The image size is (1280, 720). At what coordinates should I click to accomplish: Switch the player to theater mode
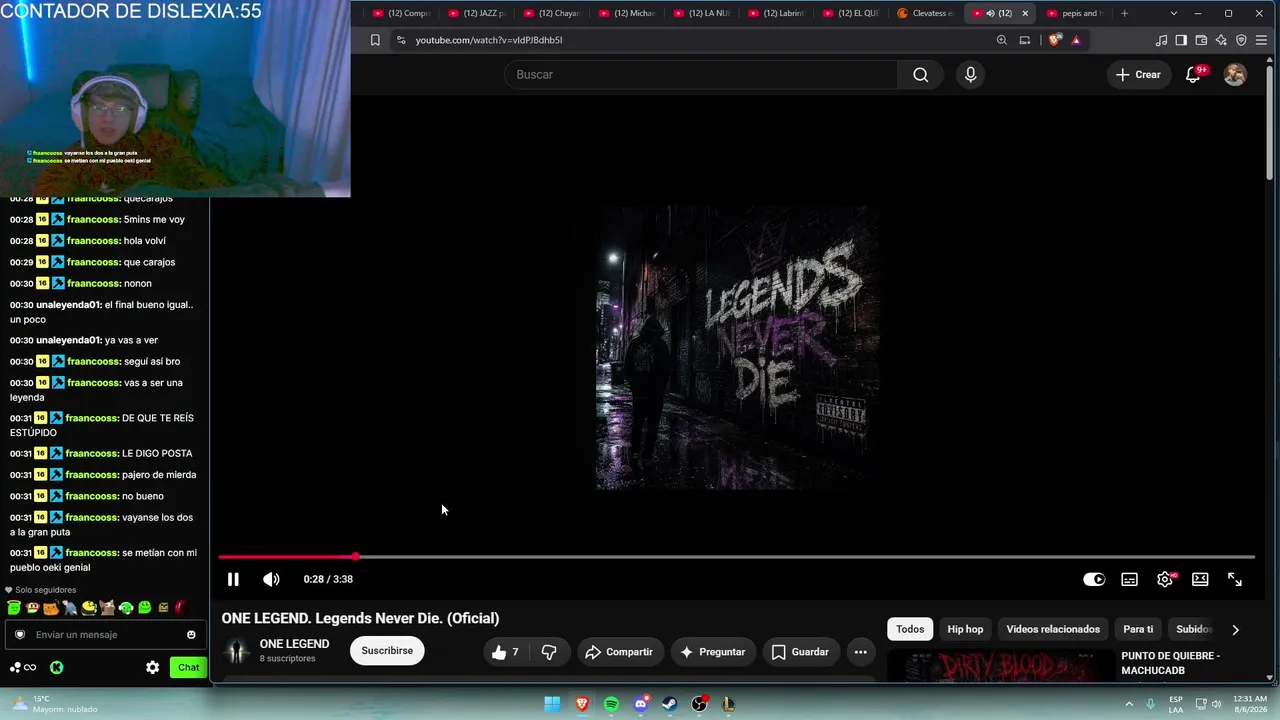pyautogui.click(x=1200, y=579)
